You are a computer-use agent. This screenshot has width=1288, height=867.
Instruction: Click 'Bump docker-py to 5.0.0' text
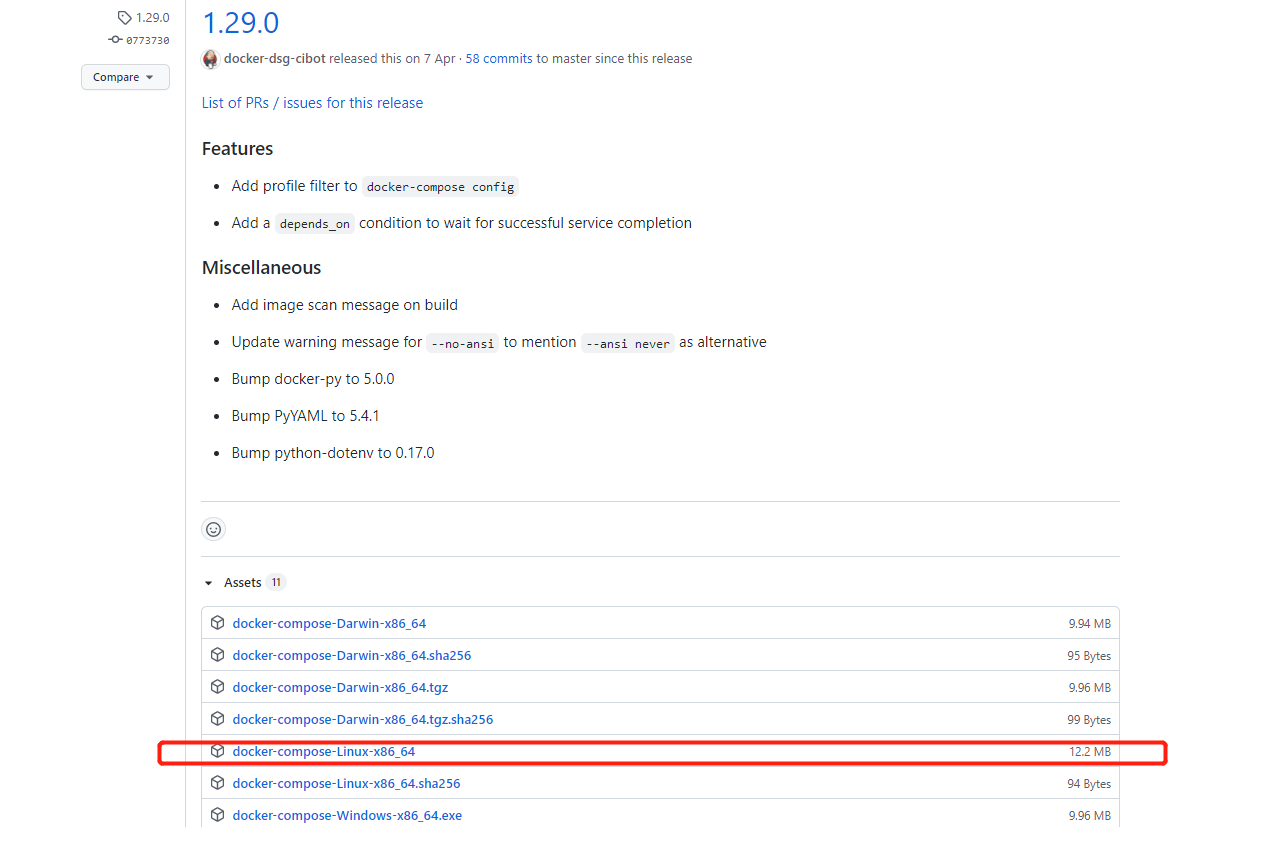313,379
